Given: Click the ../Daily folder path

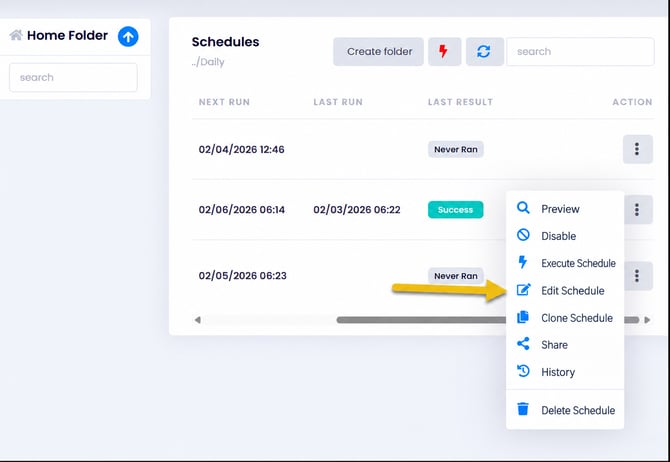Looking at the screenshot, I should pyautogui.click(x=208, y=62).
